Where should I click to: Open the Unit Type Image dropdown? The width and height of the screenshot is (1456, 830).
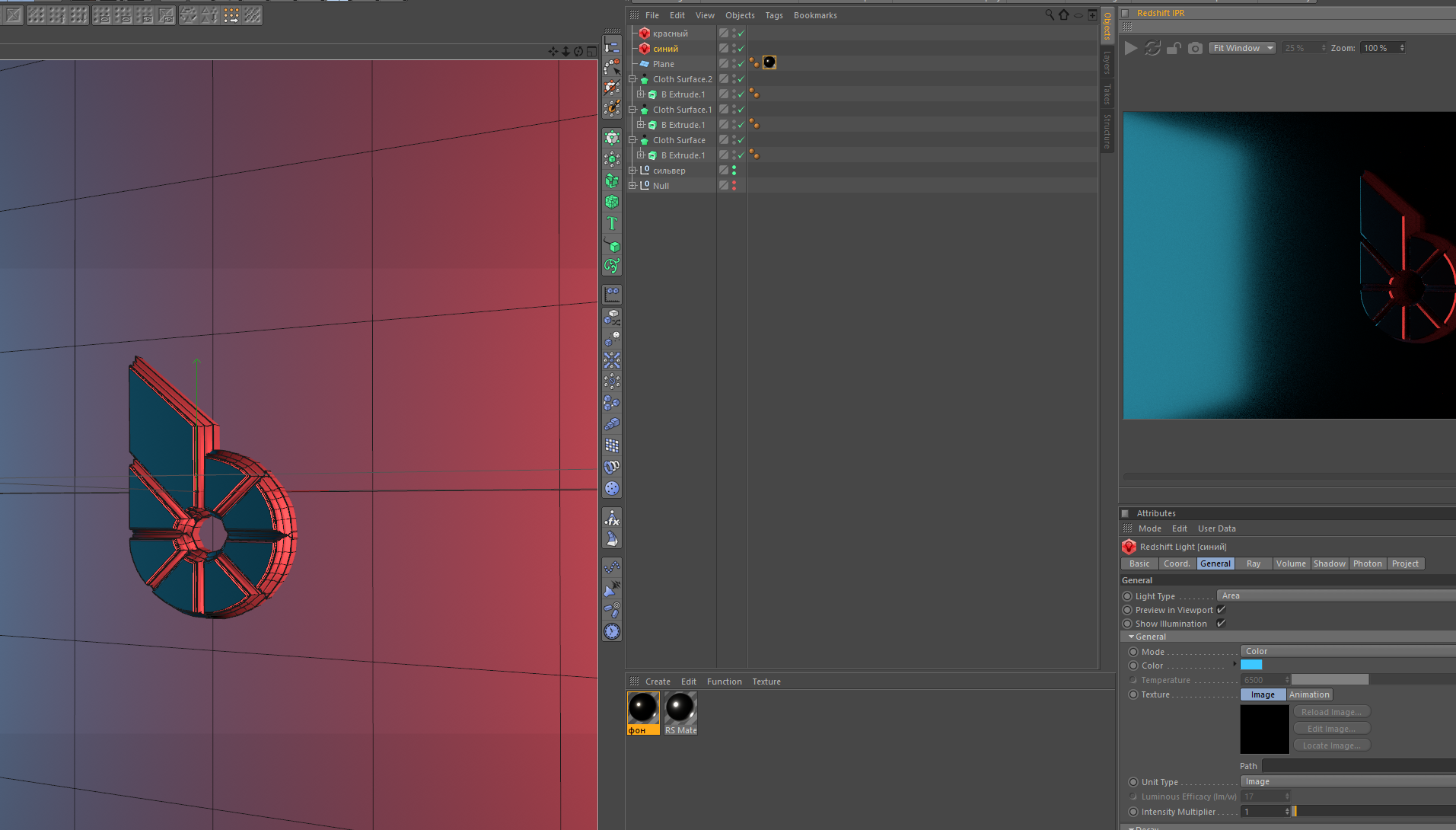(1348, 781)
